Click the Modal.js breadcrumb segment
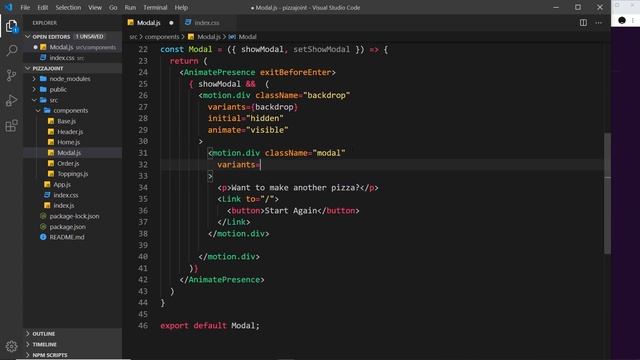Screen dimensions: 640x360 209,37
